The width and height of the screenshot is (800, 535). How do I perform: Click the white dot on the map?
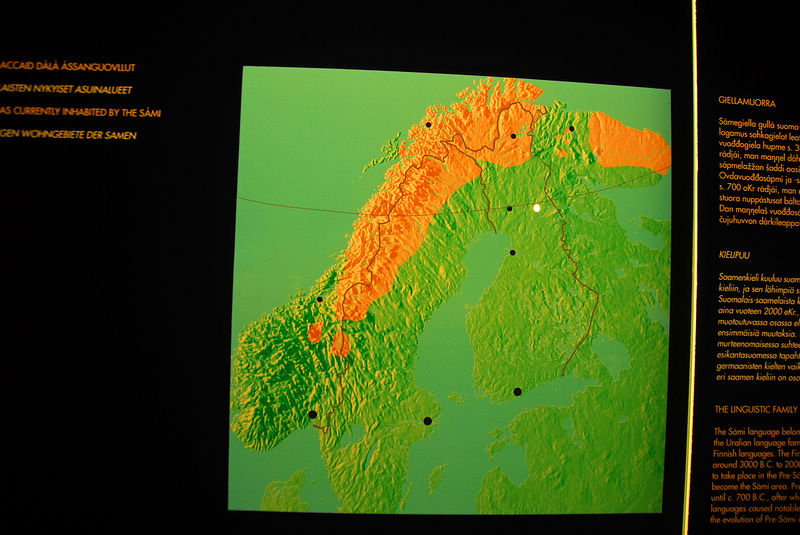537,208
